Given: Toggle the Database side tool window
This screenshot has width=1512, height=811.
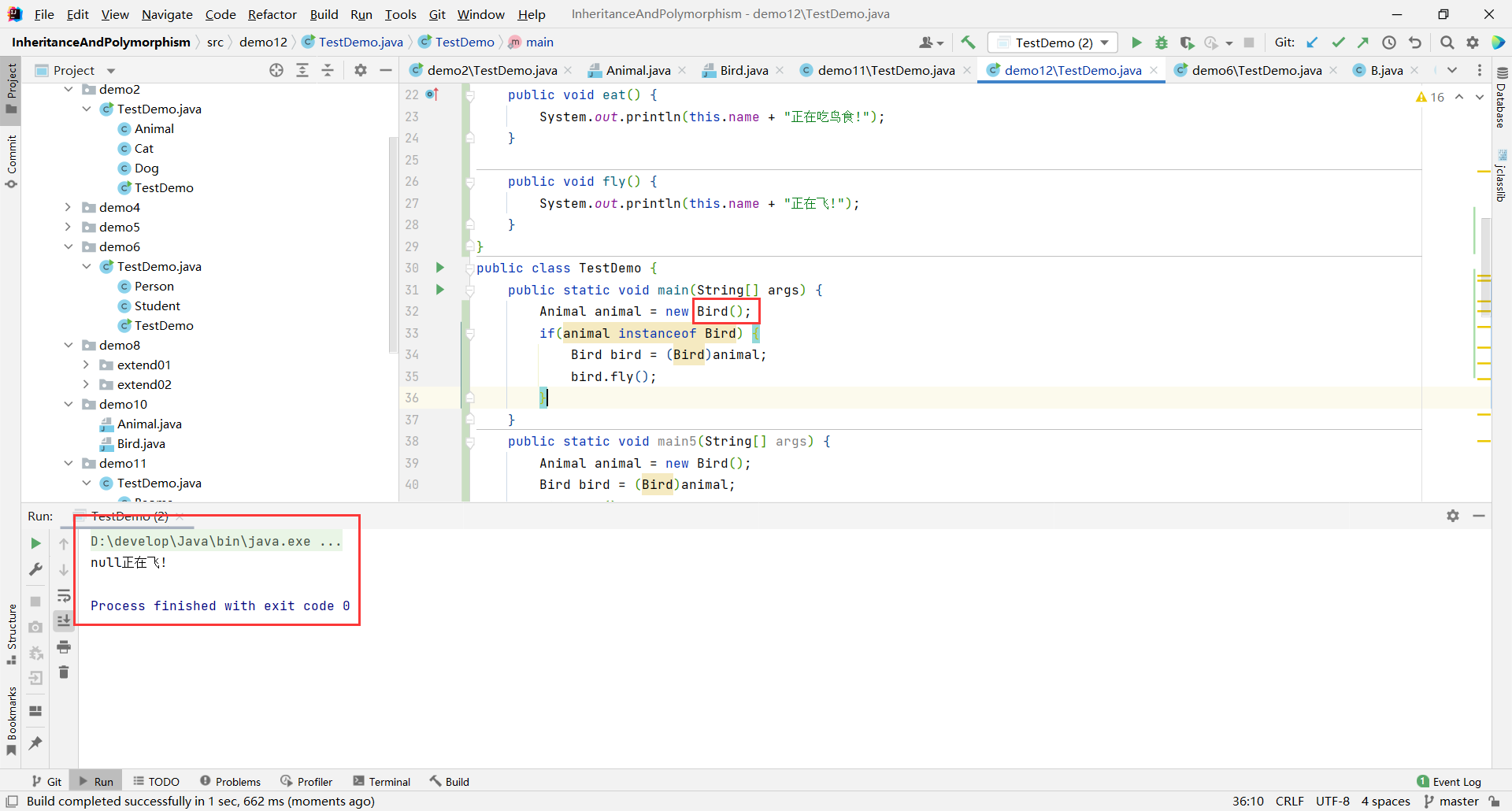Looking at the screenshot, I should coord(1501,98).
